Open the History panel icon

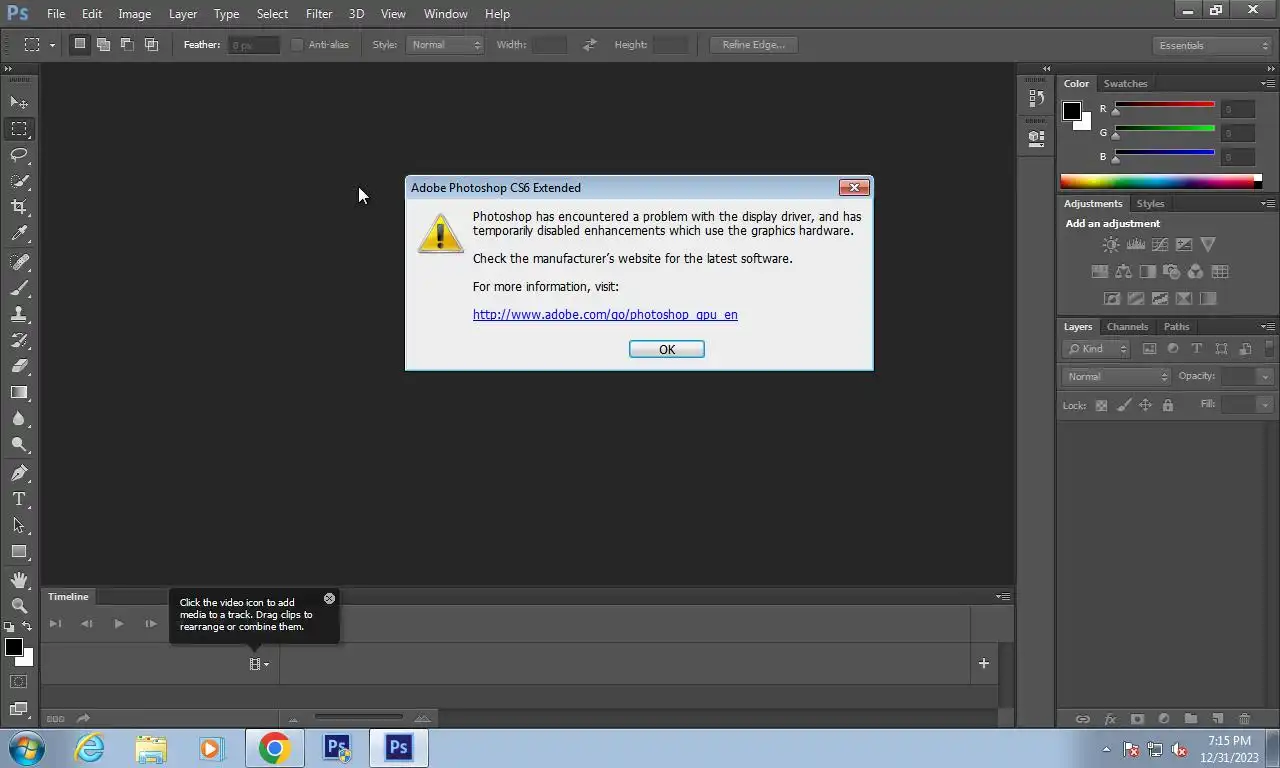(1036, 99)
